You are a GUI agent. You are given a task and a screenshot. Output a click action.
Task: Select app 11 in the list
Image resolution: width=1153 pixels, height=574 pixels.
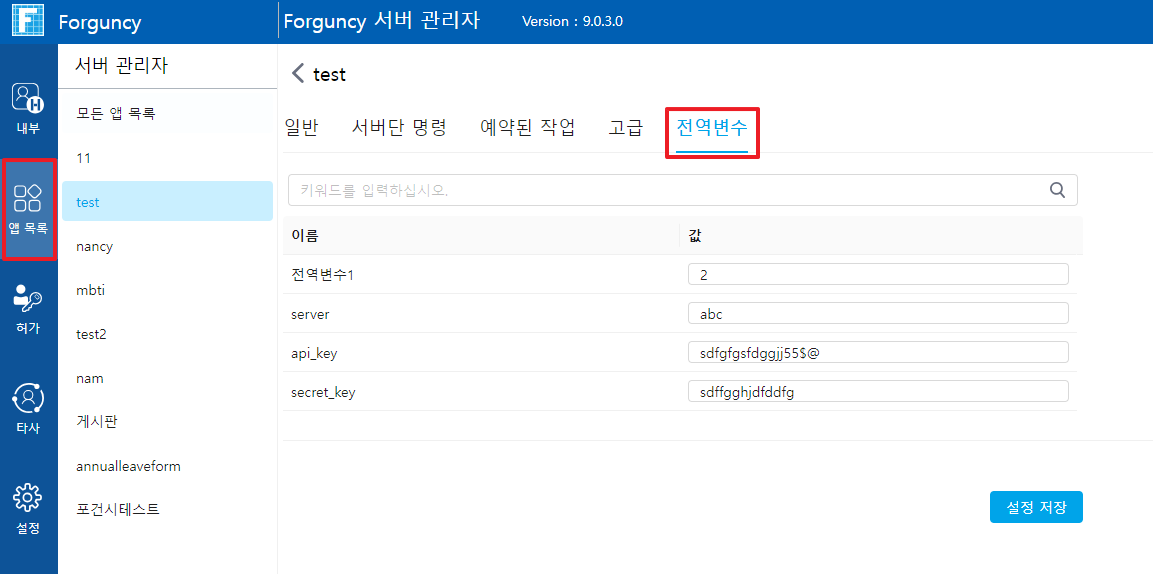coord(167,158)
